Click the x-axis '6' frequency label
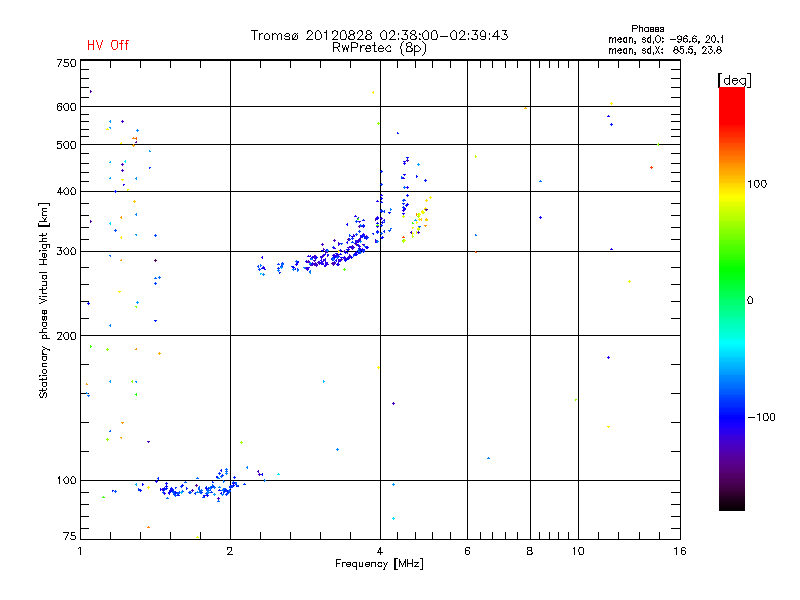This screenshot has height=600, width=800. click(x=467, y=551)
